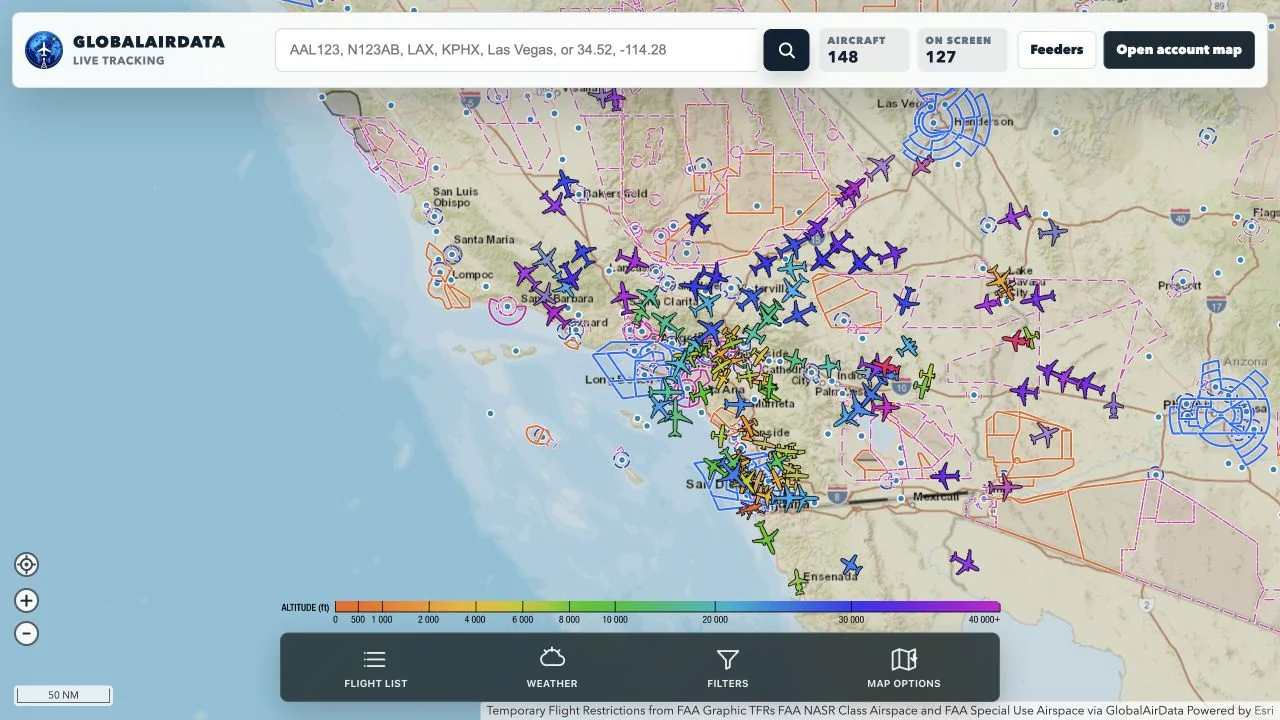
Task: Click the Mexicali map label
Action: tap(936, 497)
